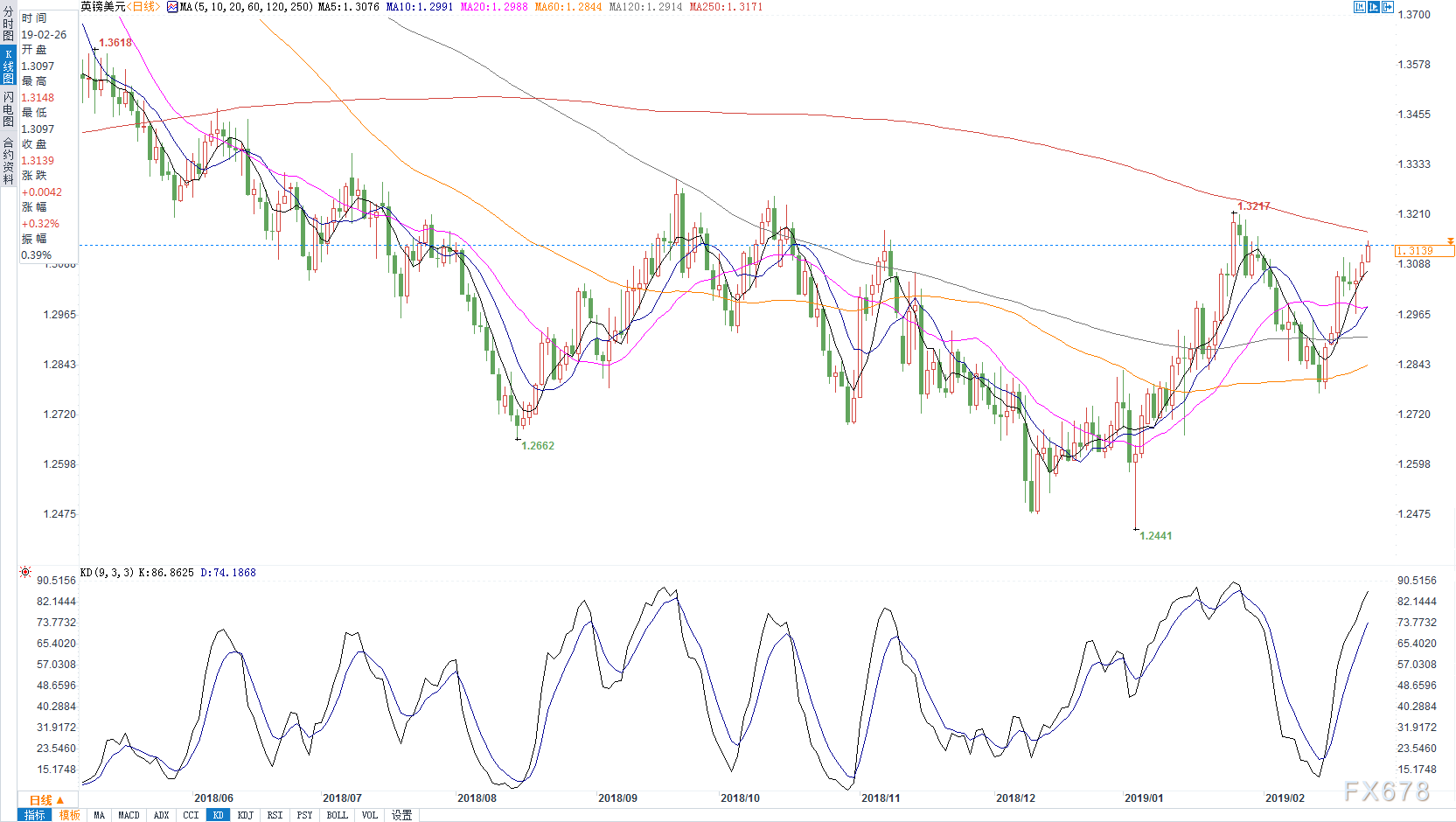Open the 设置 indicator settings
This screenshot has width=1456, height=822.
pyautogui.click(x=401, y=815)
